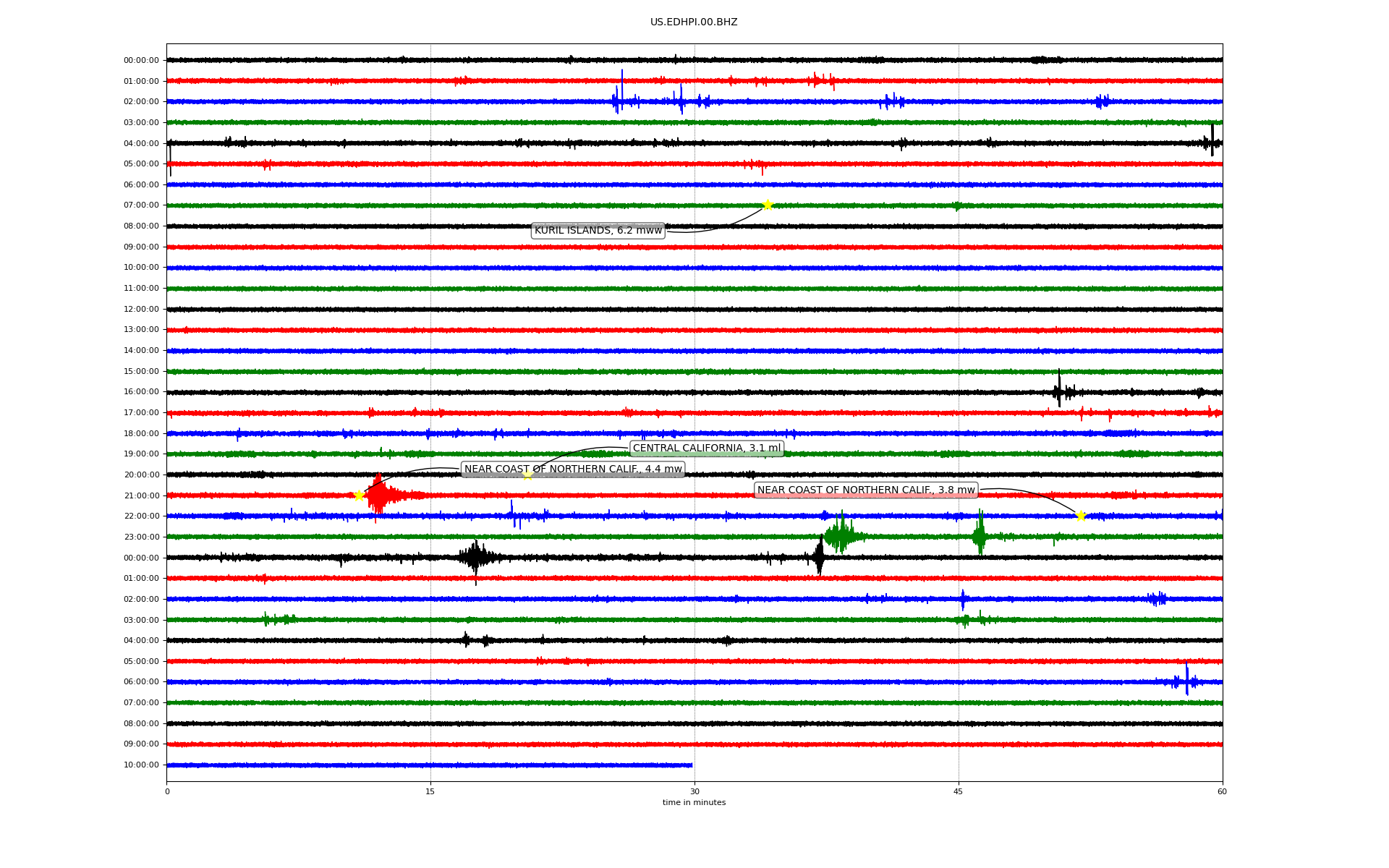
Task: Click the 'time in minutes' axis label
Action: coord(694,803)
